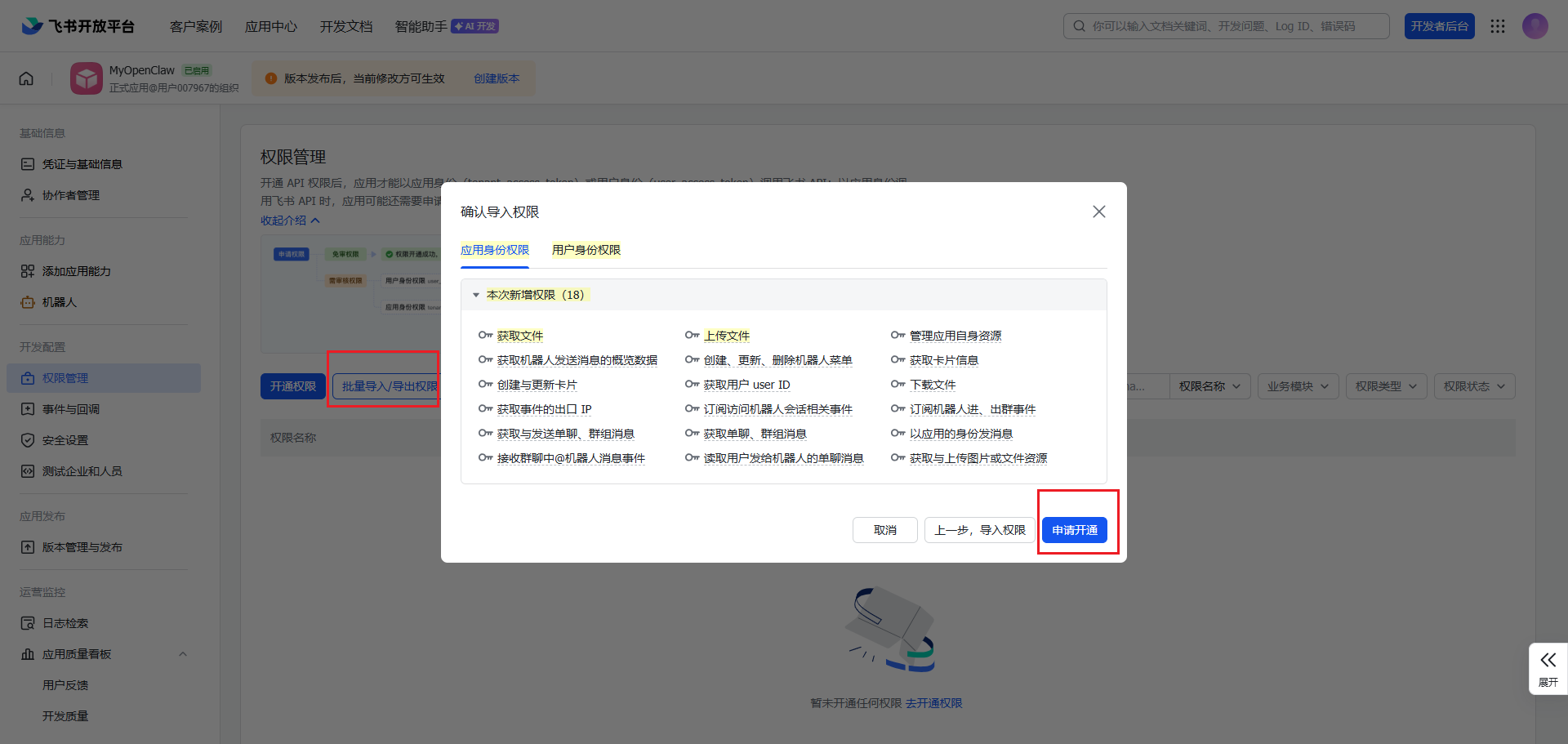The image size is (1568, 744).
Task: Click the documentation search input field
Action: pyautogui.click(x=1225, y=25)
